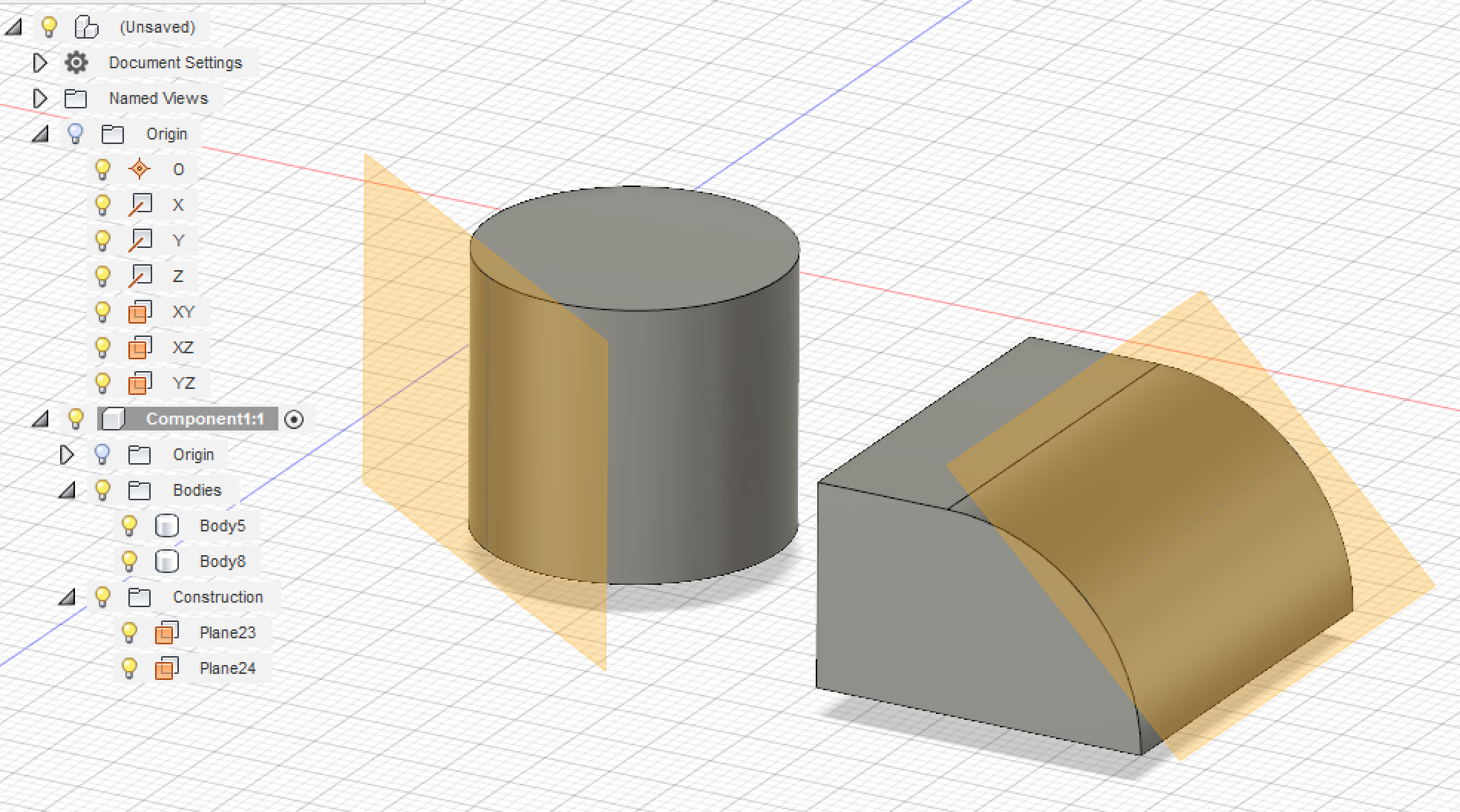Click the Component1:1 origin folder icon

pyautogui.click(x=141, y=455)
